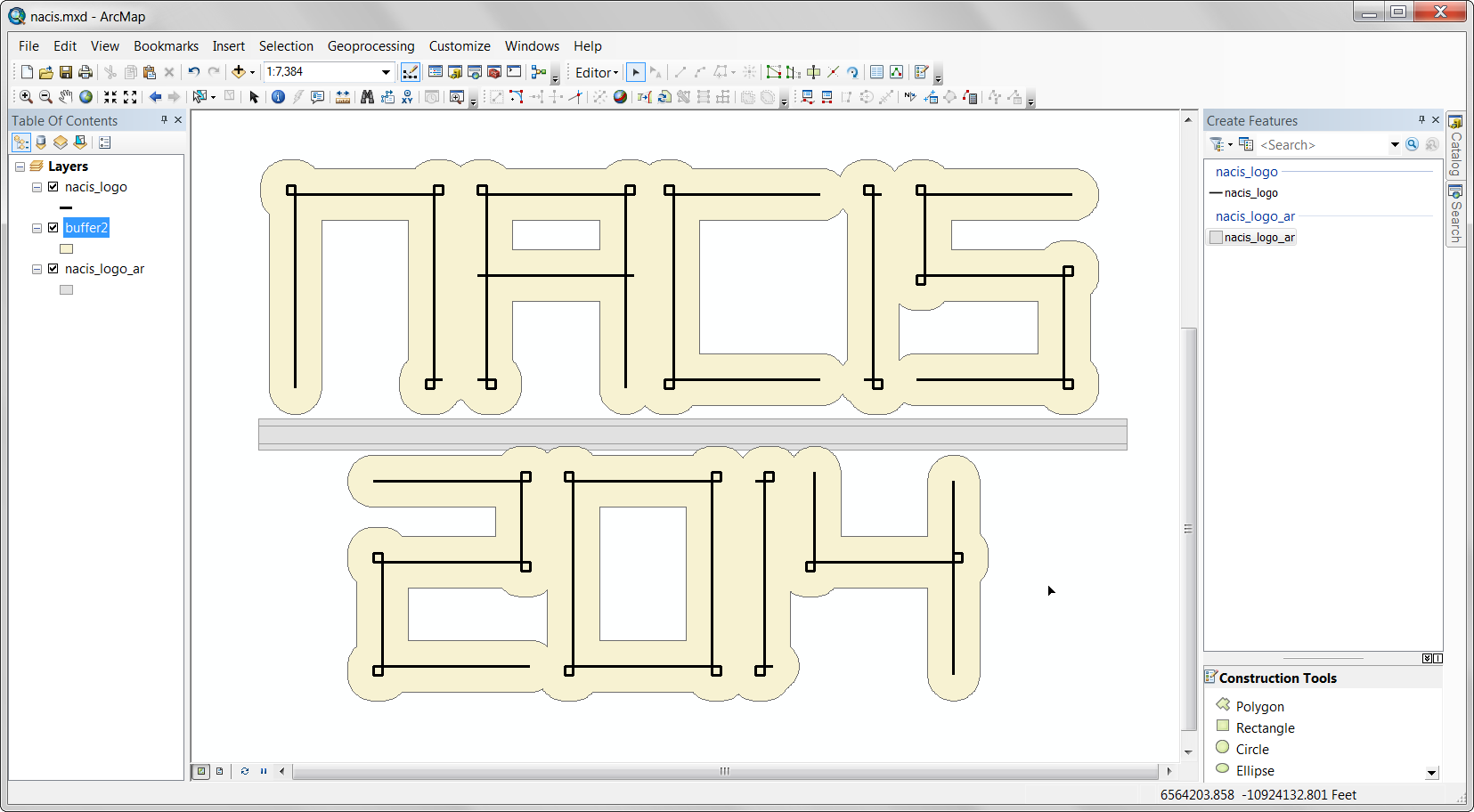Click the nacis_logo line symbol in TOC
This screenshot has width=1474, height=812.
click(x=66, y=207)
